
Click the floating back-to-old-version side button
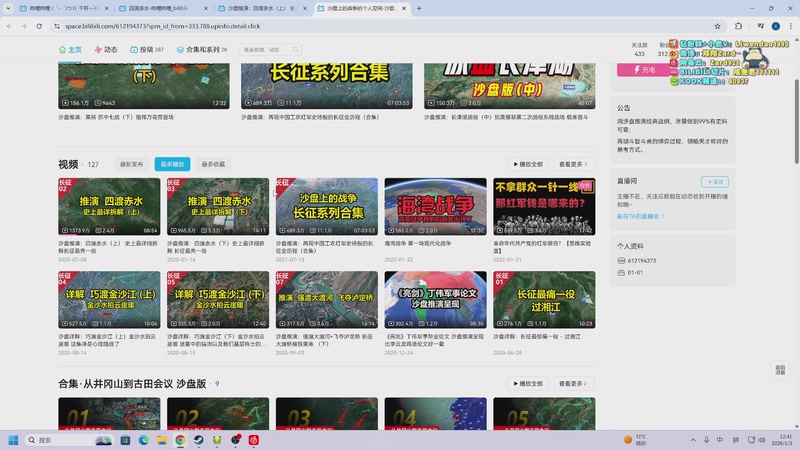[780, 370]
